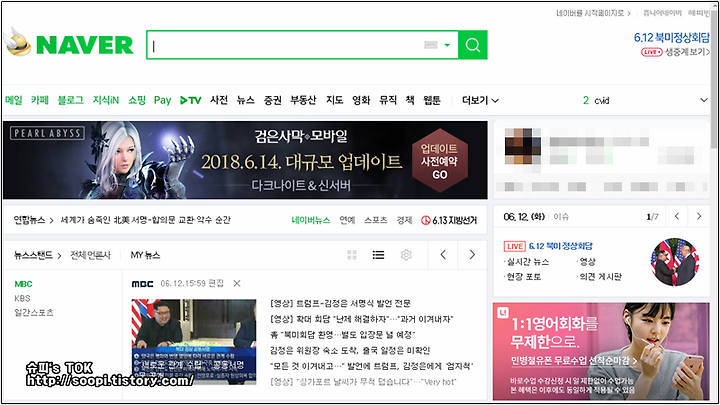Open 현장 포토 link
Viewport: 720px width, 405px height.
[x=523, y=277]
